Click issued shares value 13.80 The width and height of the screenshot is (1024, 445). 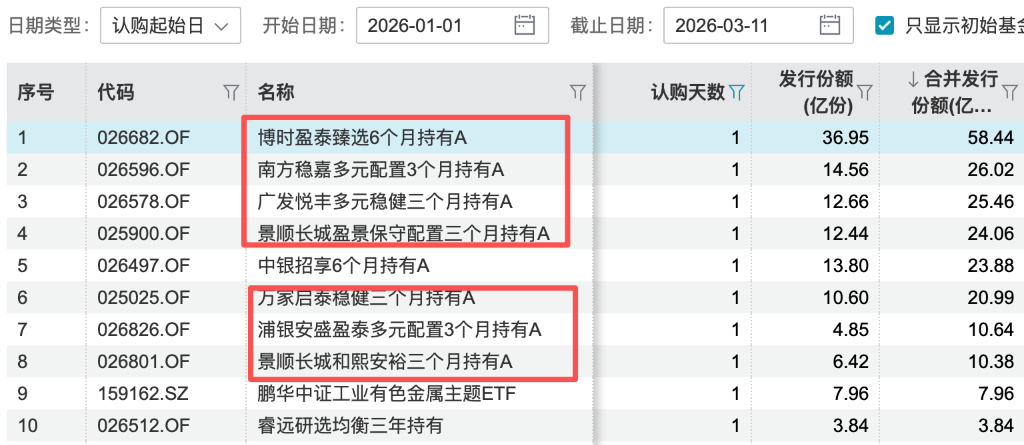point(847,266)
